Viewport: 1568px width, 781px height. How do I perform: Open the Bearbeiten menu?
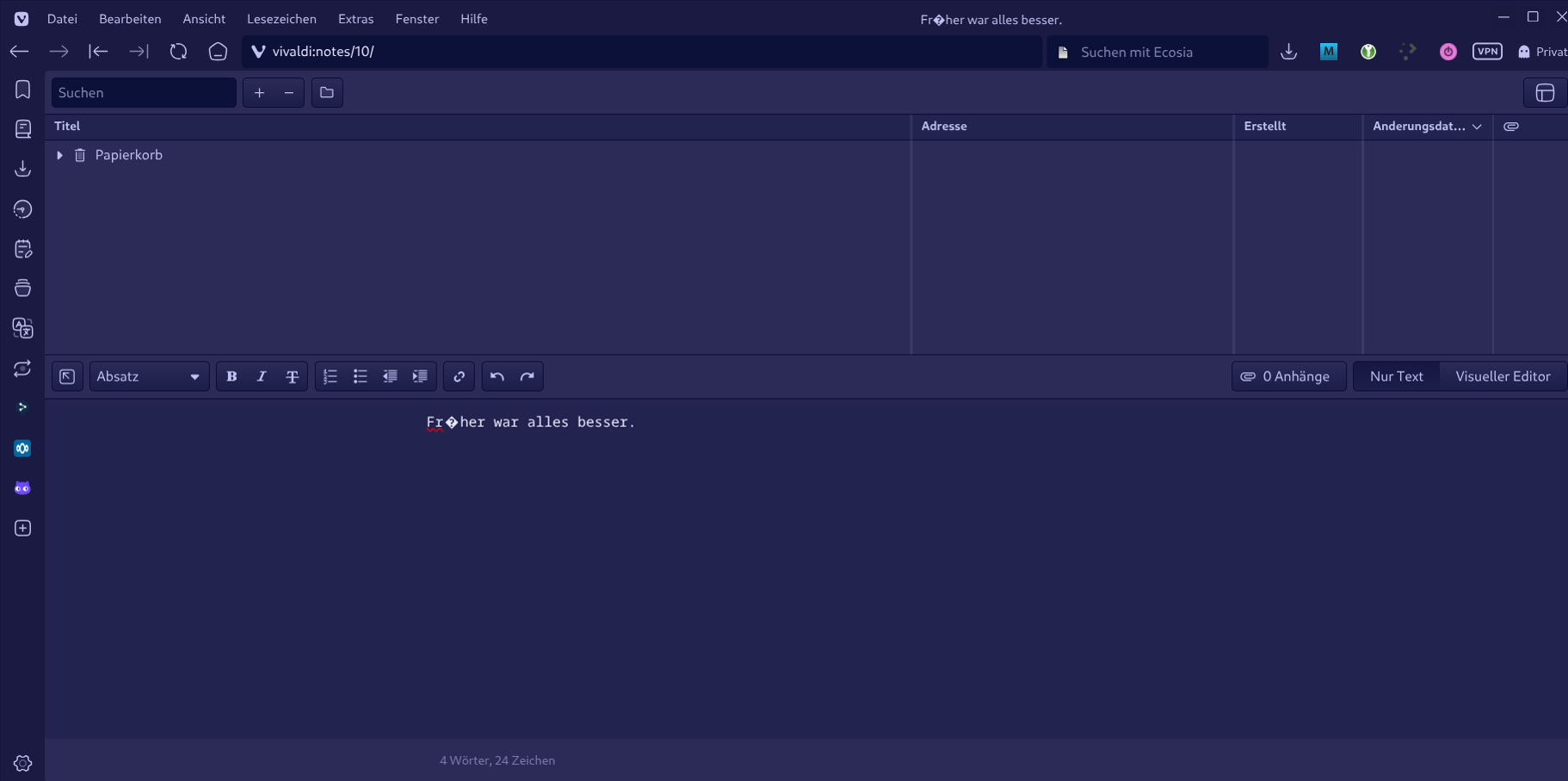(x=130, y=19)
